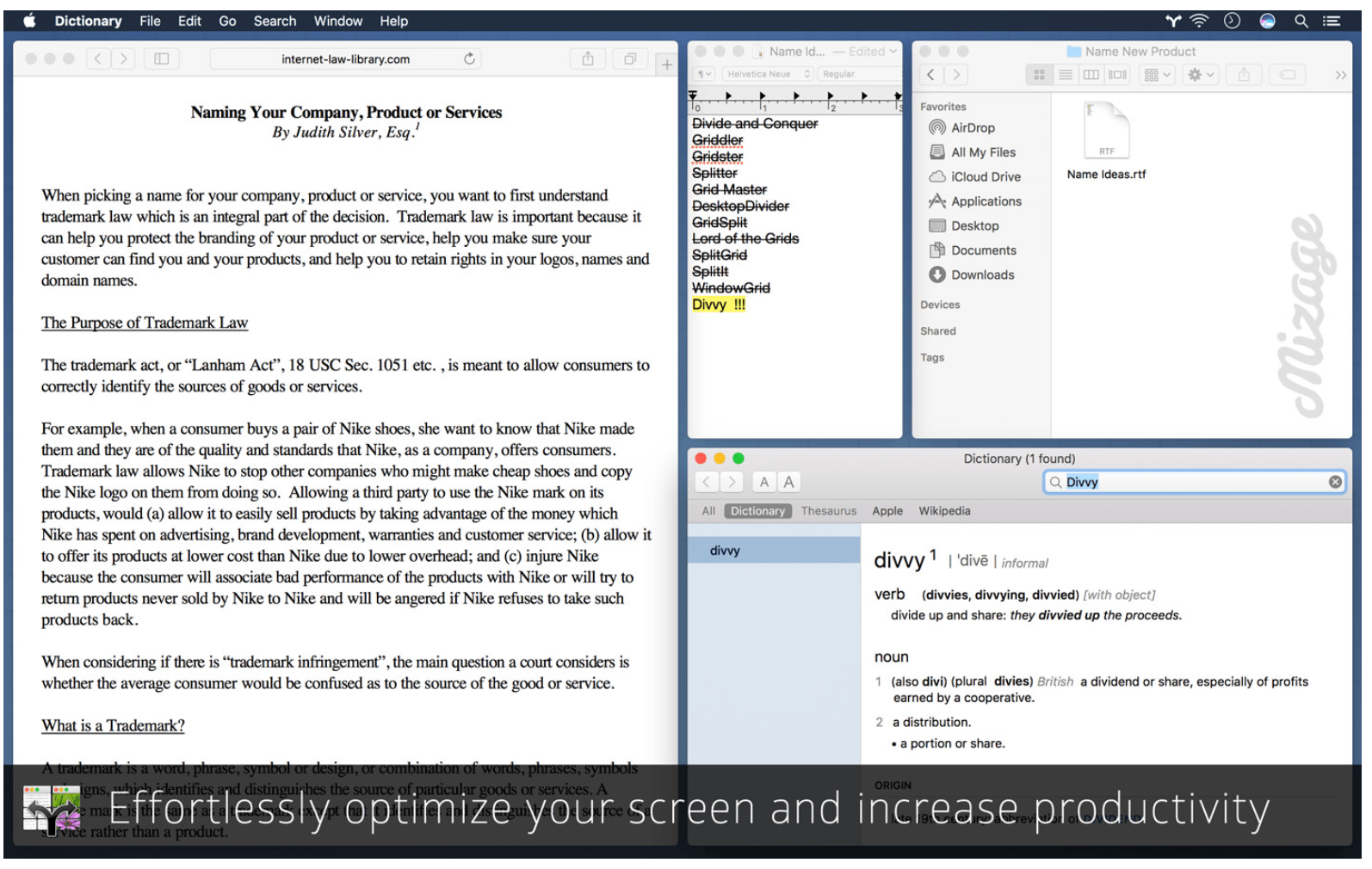Image resolution: width=1372 pixels, height=869 pixels.
Task: Increase the Dictionary text size
Action: pyautogui.click(x=788, y=482)
